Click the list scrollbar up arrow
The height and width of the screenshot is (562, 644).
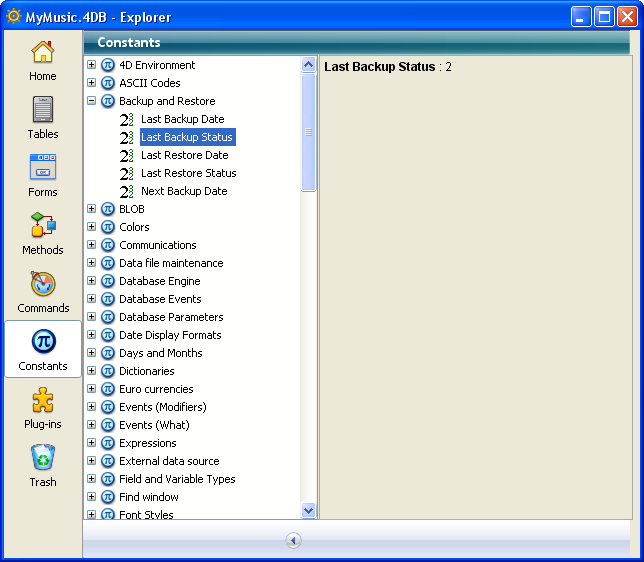coord(309,64)
